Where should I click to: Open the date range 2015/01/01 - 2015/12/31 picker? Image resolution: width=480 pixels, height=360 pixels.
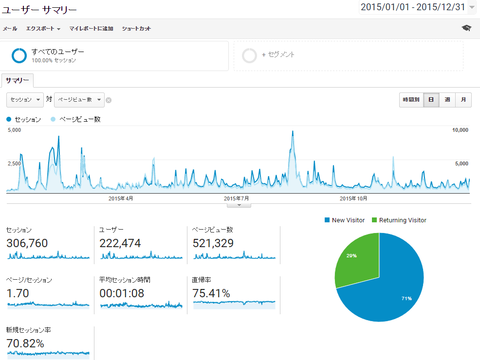[413, 7]
